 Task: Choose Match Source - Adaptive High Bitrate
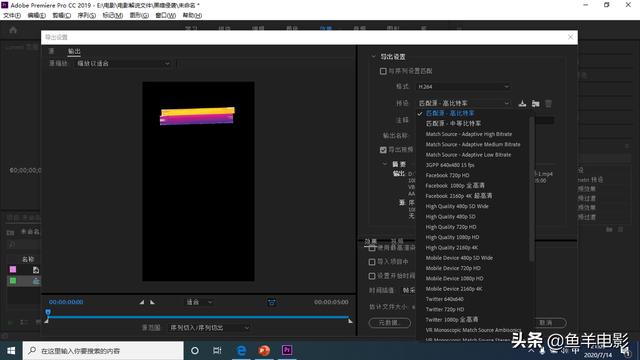pyautogui.click(x=469, y=134)
